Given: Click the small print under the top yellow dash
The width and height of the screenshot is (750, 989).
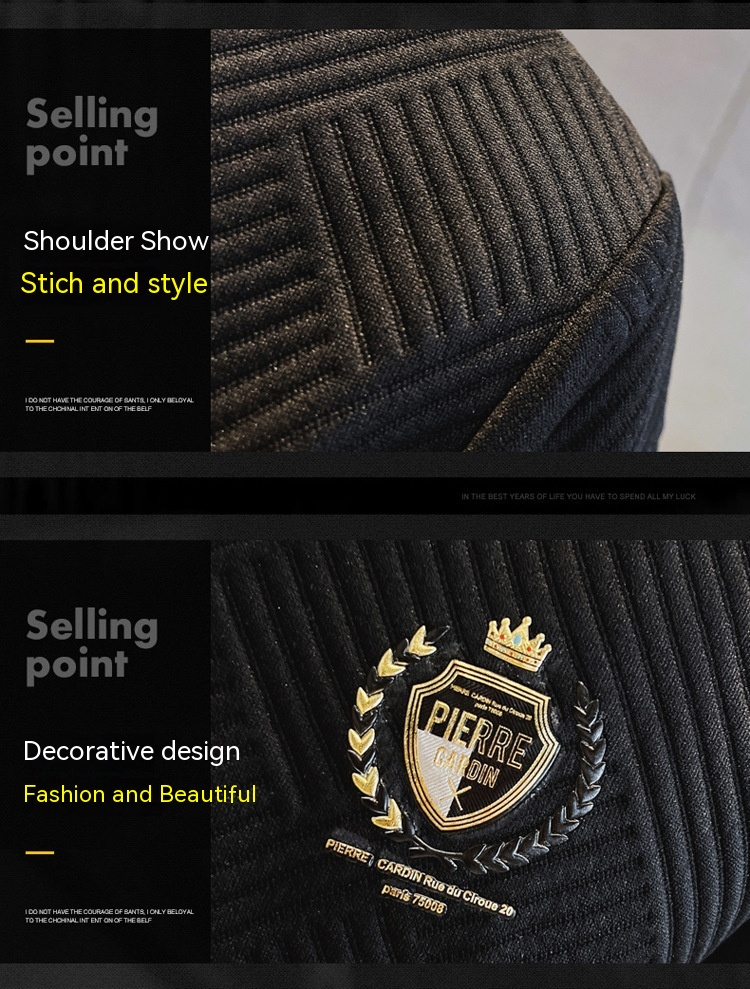Looking at the screenshot, I should click(109, 404).
